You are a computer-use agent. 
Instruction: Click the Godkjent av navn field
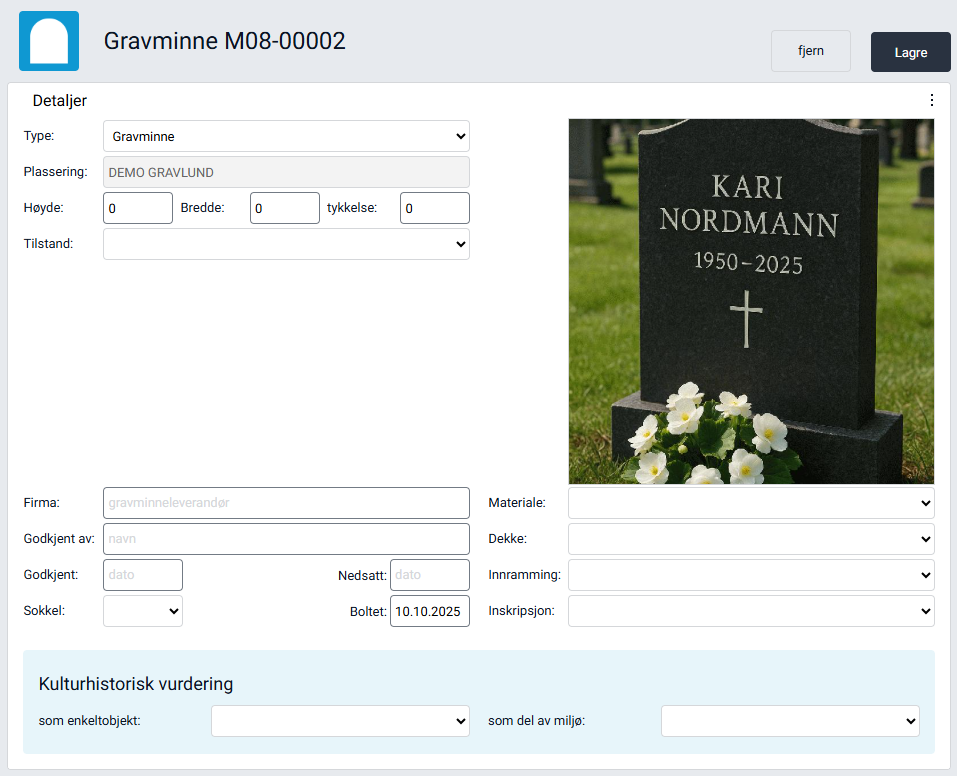click(286, 538)
